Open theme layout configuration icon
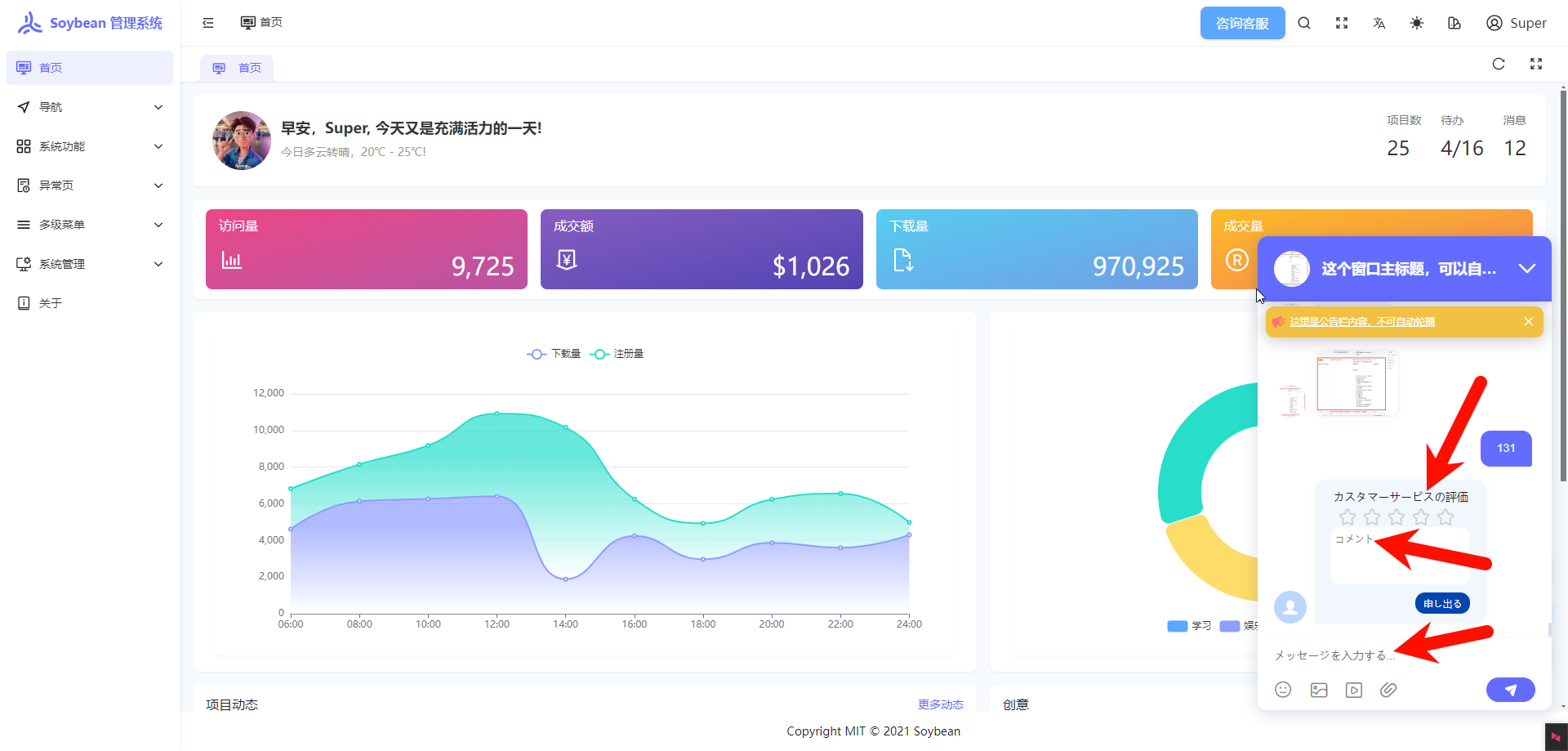 click(1454, 23)
